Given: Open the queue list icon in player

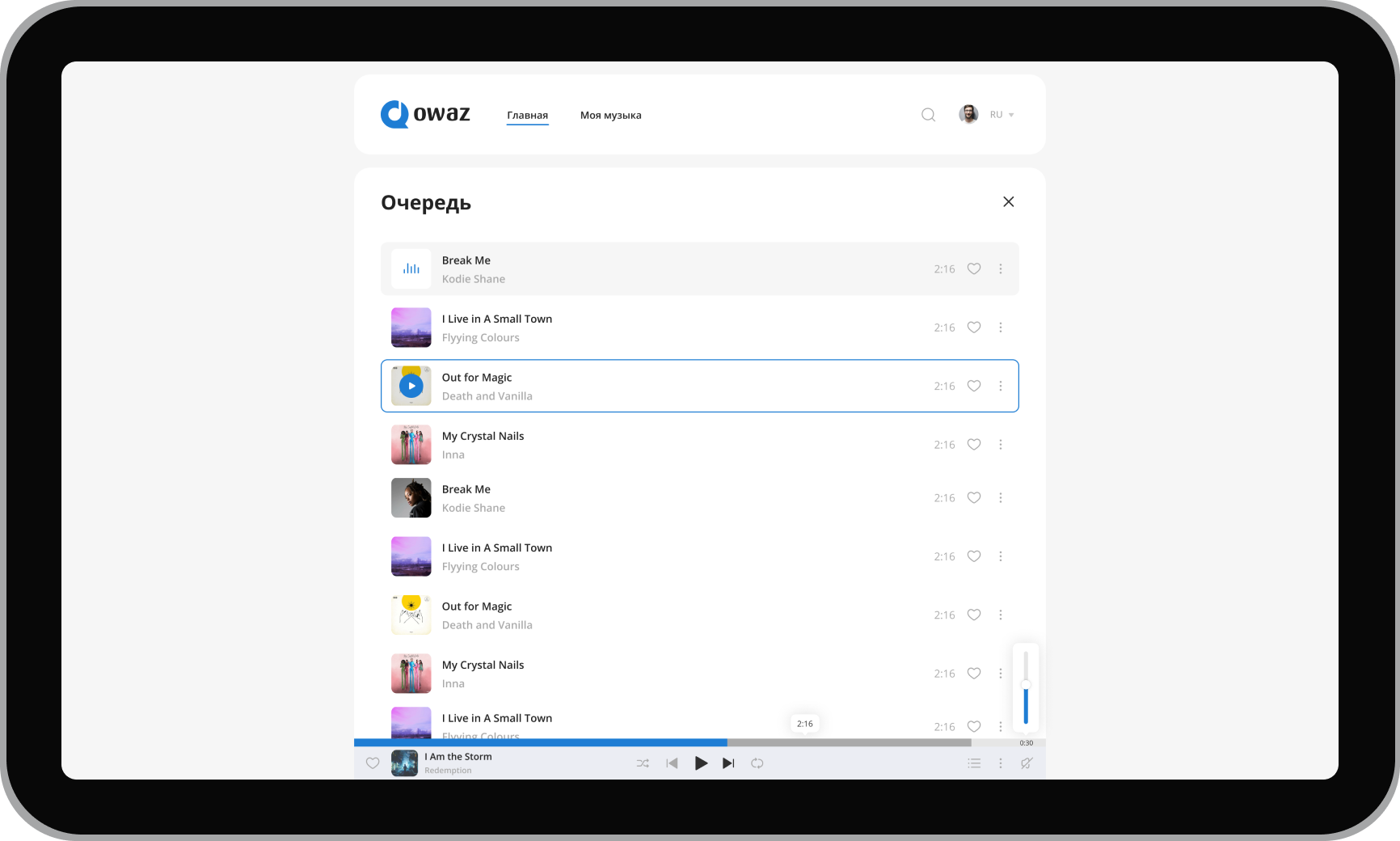Looking at the screenshot, I should tap(974, 763).
